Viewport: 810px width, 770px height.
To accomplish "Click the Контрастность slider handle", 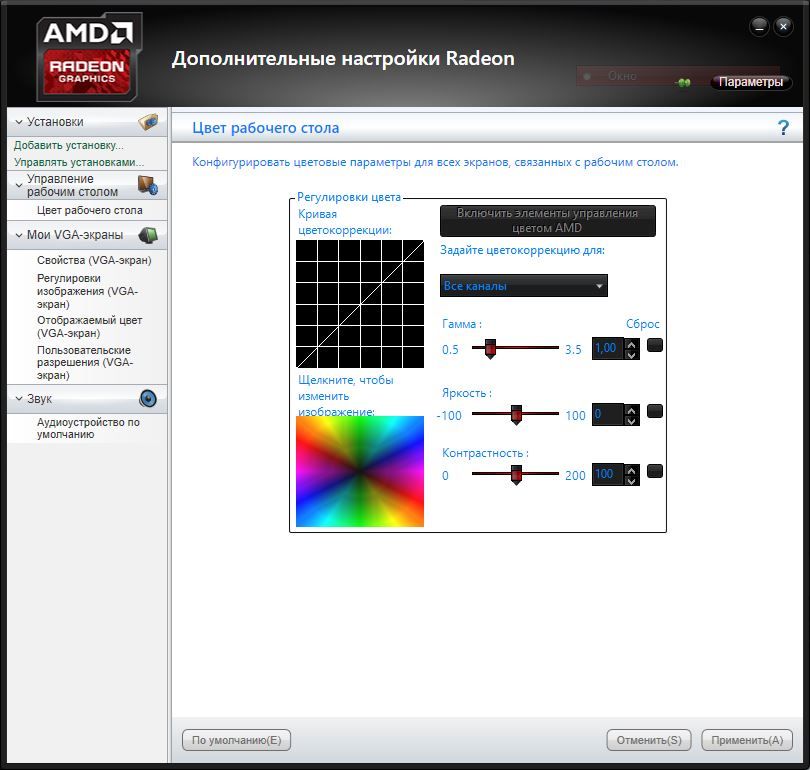I will click(516, 475).
